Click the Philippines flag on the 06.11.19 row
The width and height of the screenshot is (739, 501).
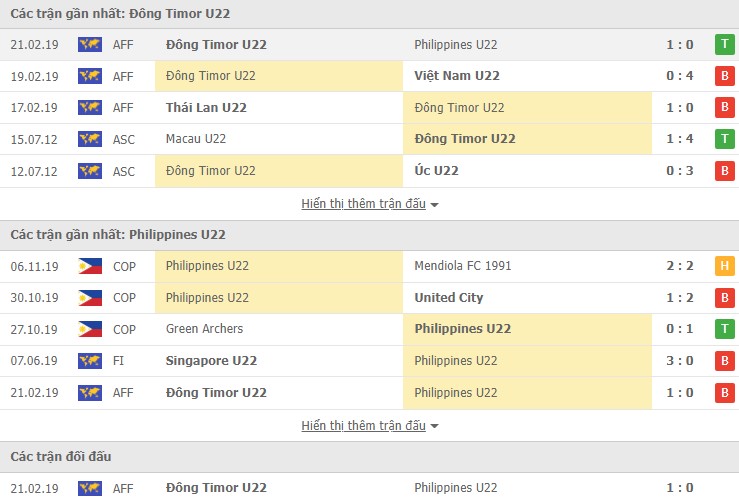90,266
